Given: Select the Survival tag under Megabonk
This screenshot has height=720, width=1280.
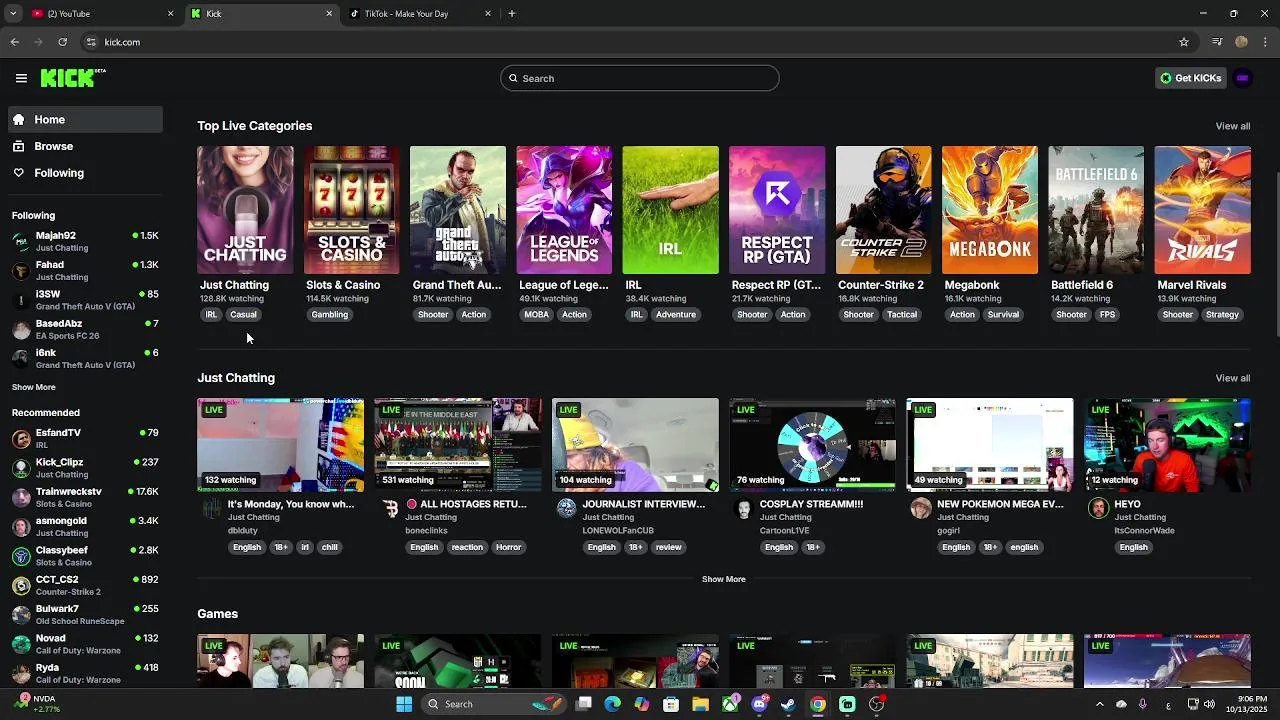Looking at the screenshot, I should 1003,314.
